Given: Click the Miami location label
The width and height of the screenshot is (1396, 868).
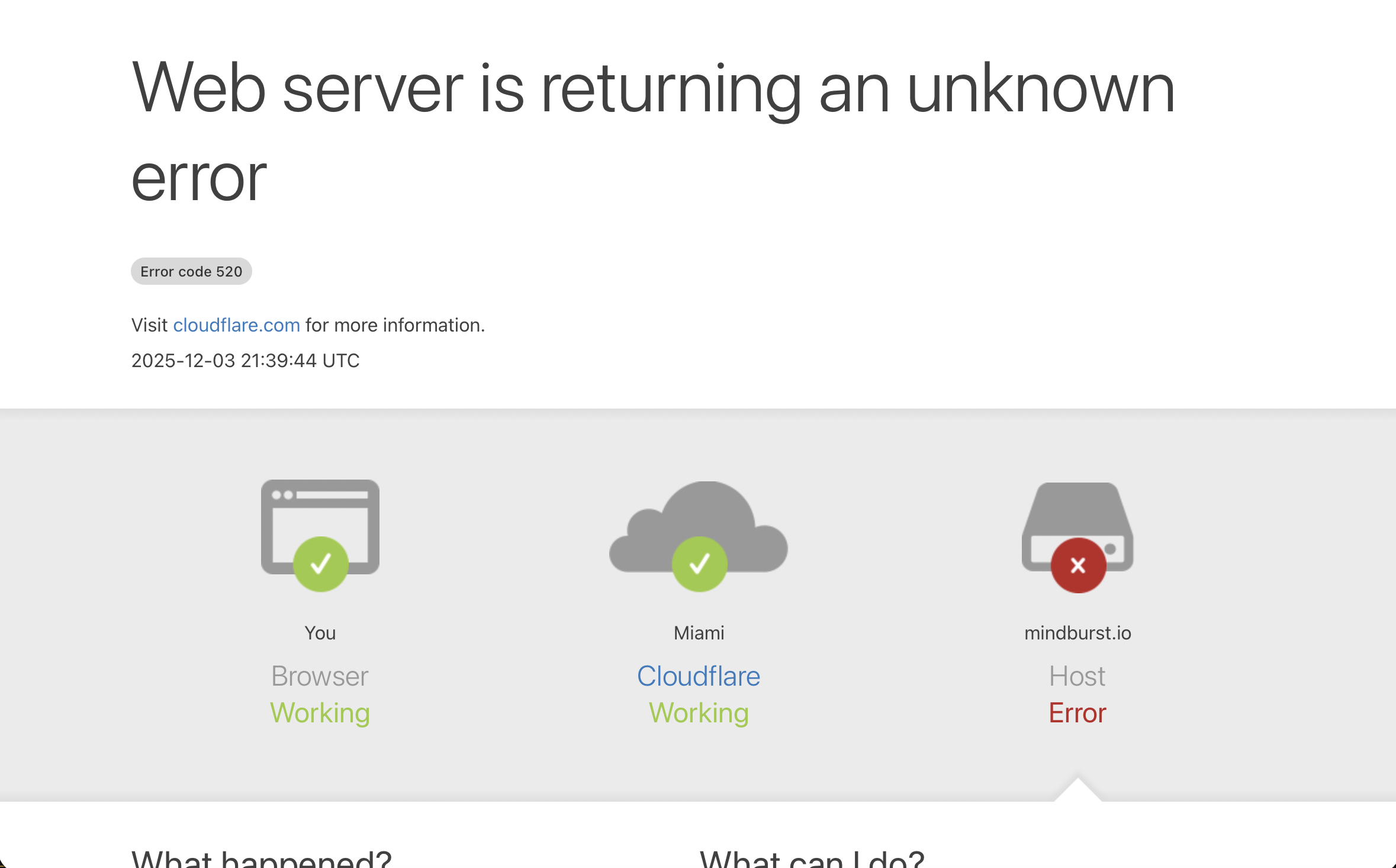Looking at the screenshot, I should 699,633.
